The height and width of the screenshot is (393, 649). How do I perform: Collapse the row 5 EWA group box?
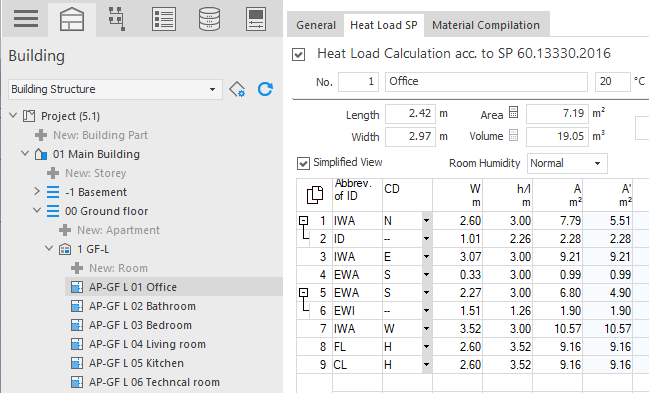point(303,293)
